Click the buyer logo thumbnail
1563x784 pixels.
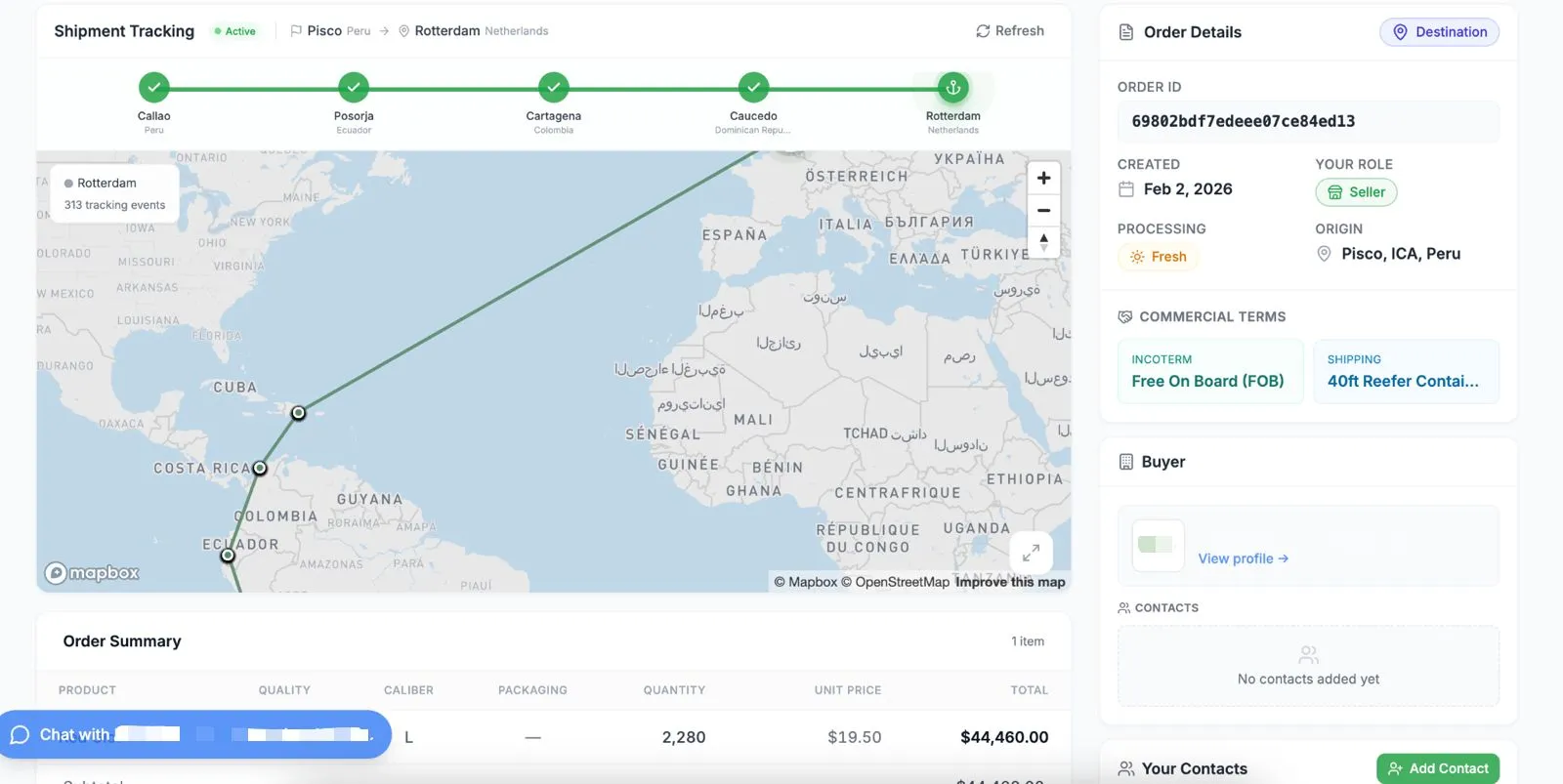pos(1158,545)
